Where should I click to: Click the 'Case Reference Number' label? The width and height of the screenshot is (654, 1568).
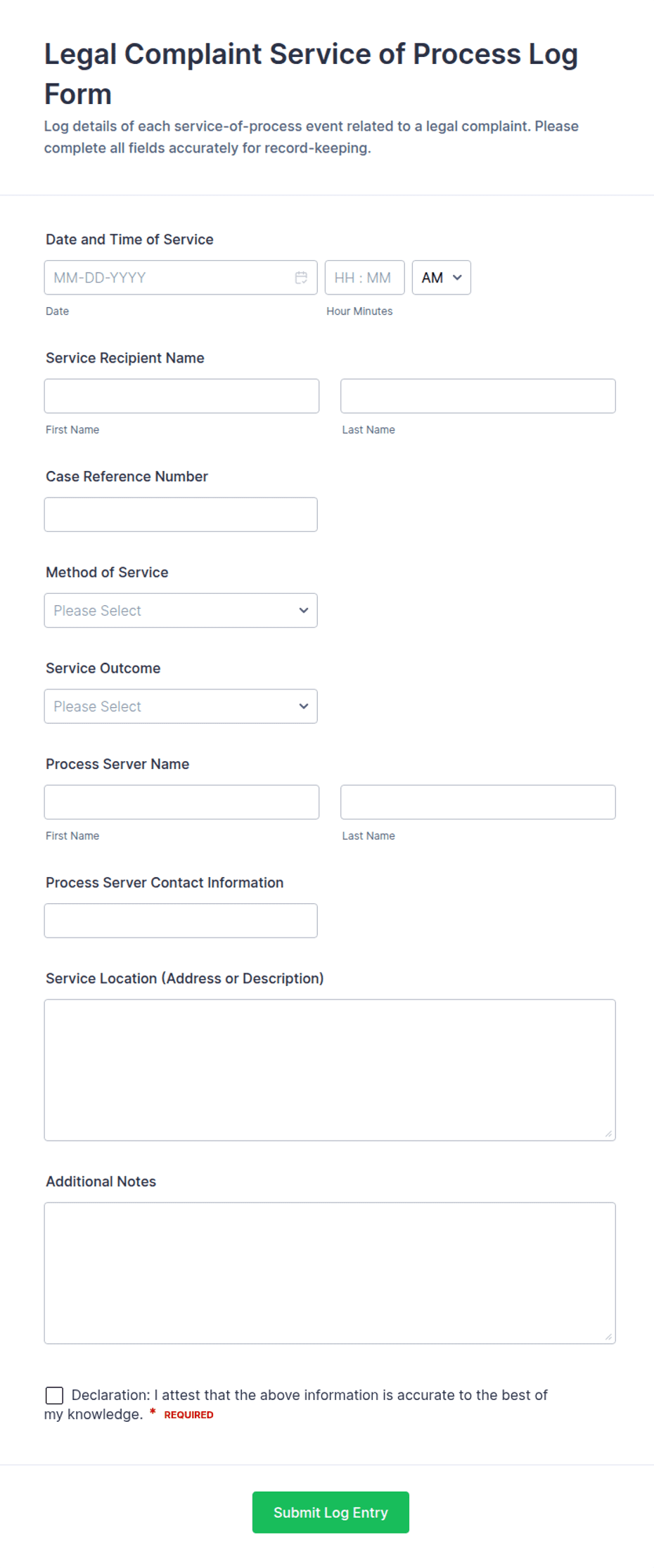tap(127, 477)
